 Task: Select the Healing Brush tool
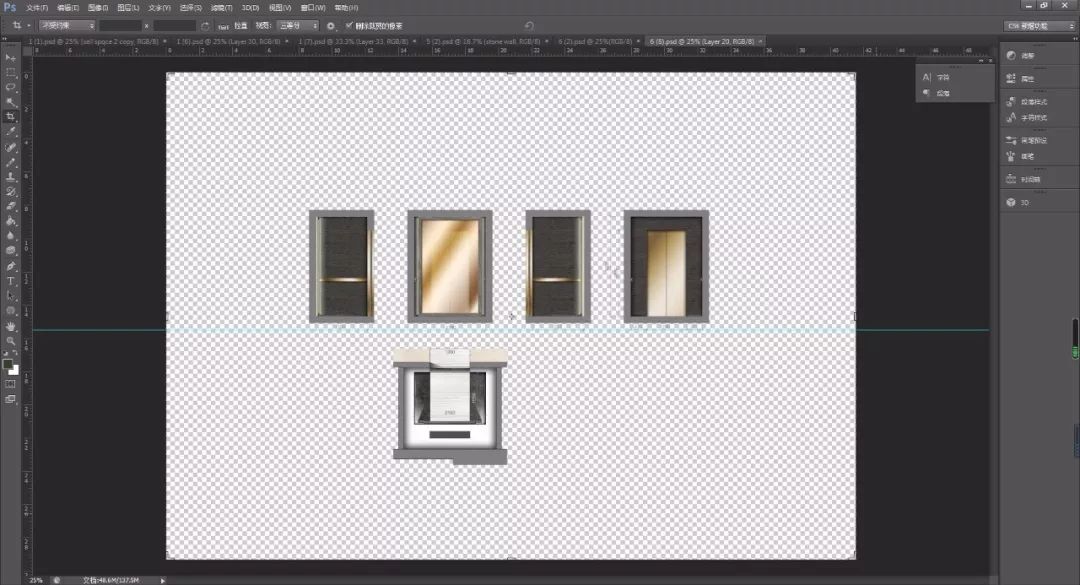point(10,147)
